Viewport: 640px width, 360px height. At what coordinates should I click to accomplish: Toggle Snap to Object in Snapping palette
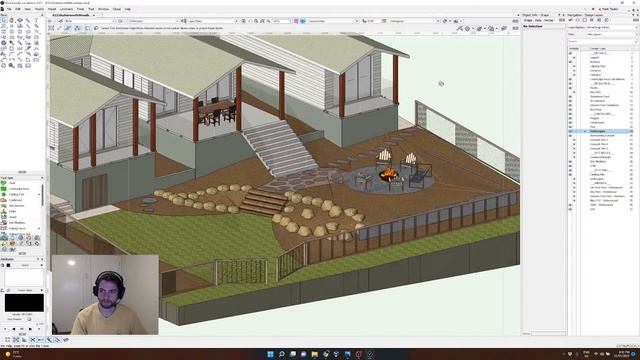pyautogui.click(x=16, y=340)
